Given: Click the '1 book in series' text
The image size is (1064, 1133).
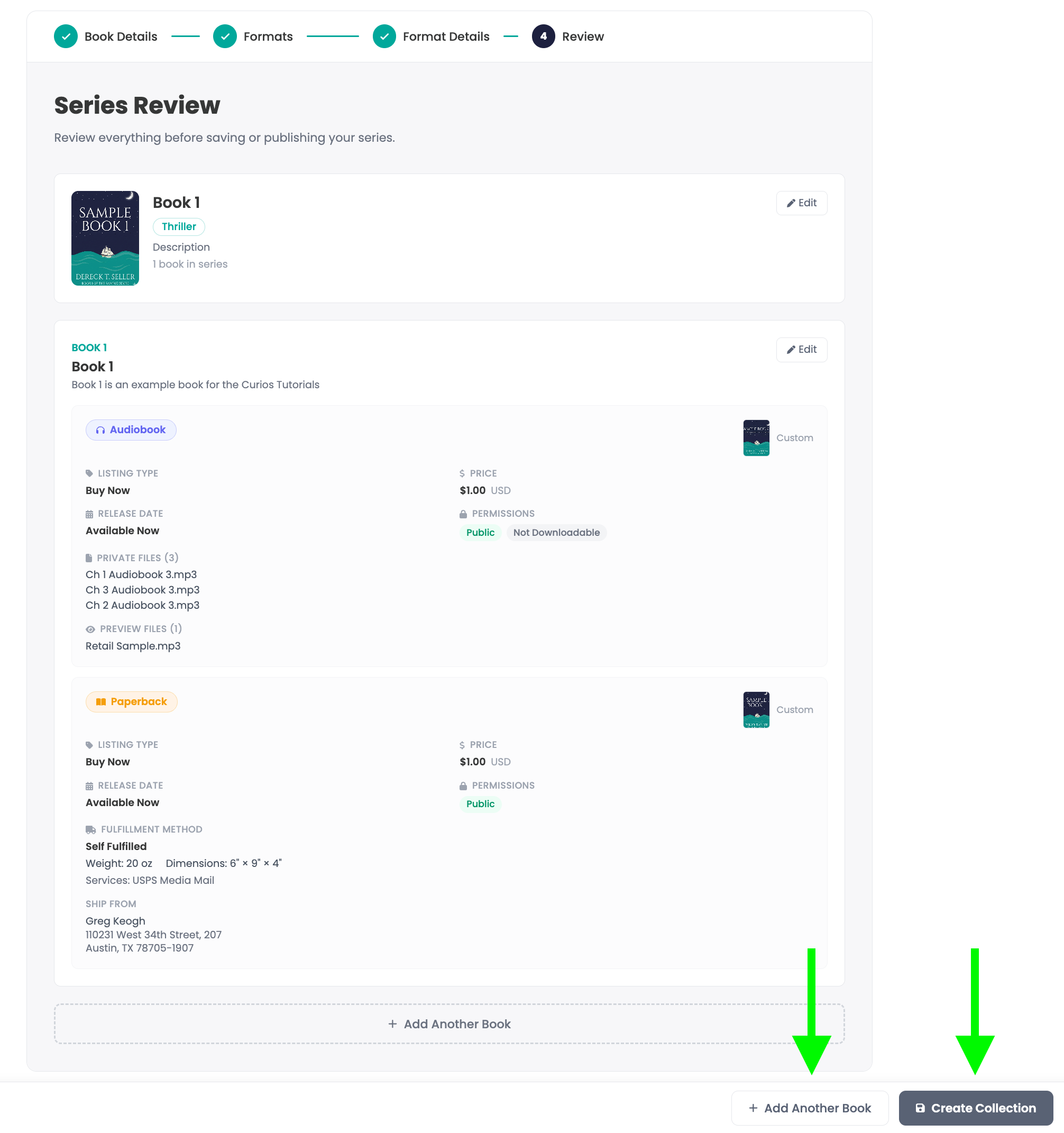Looking at the screenshot, I should click(190, 264).
